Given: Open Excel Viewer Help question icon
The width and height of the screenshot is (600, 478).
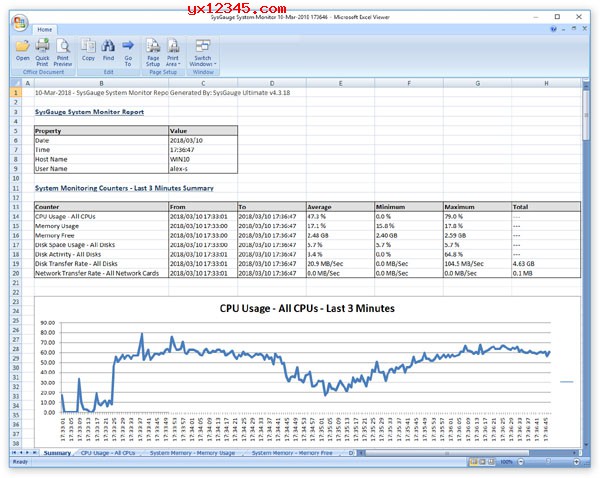Looking at the screenshot, I should coord(553,29).
